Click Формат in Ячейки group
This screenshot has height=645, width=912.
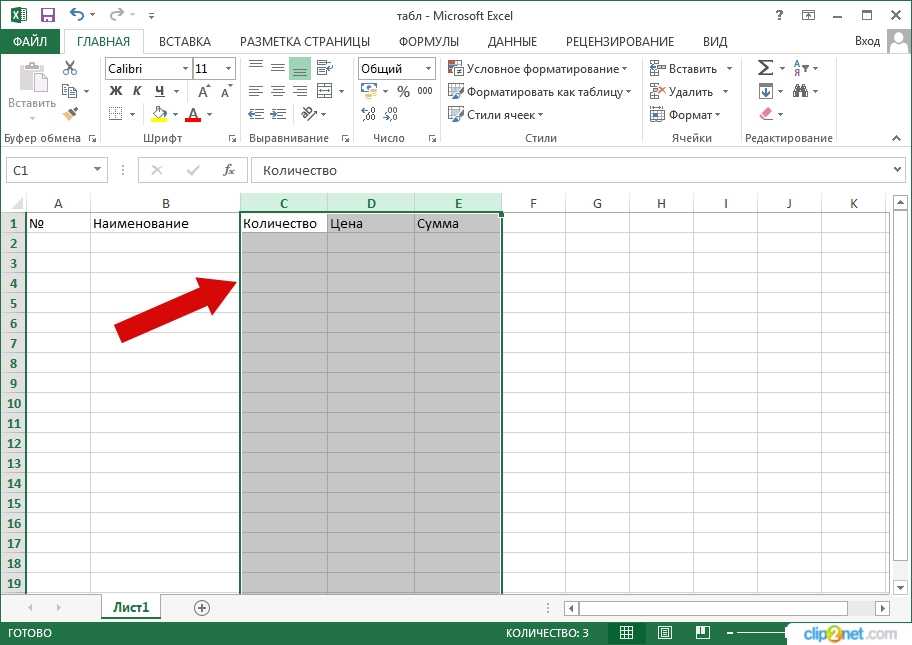[685, 115]
